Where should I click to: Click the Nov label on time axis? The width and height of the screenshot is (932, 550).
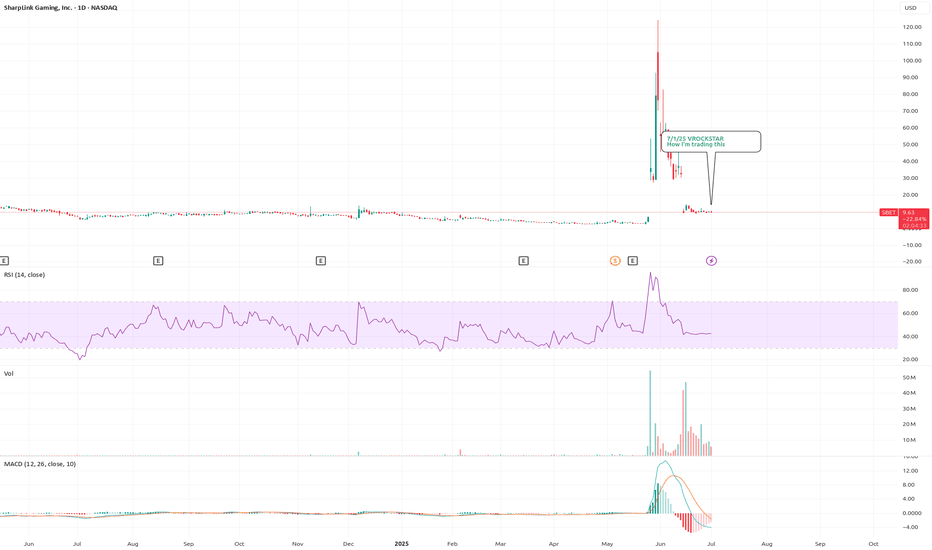(298, 543)
